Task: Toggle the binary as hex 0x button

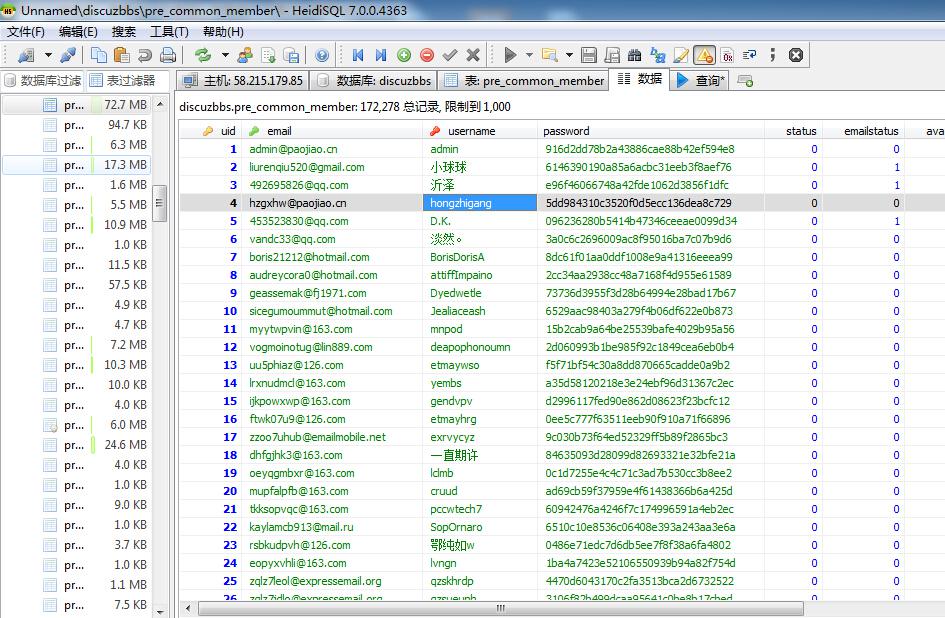Action: coord(727,55)
